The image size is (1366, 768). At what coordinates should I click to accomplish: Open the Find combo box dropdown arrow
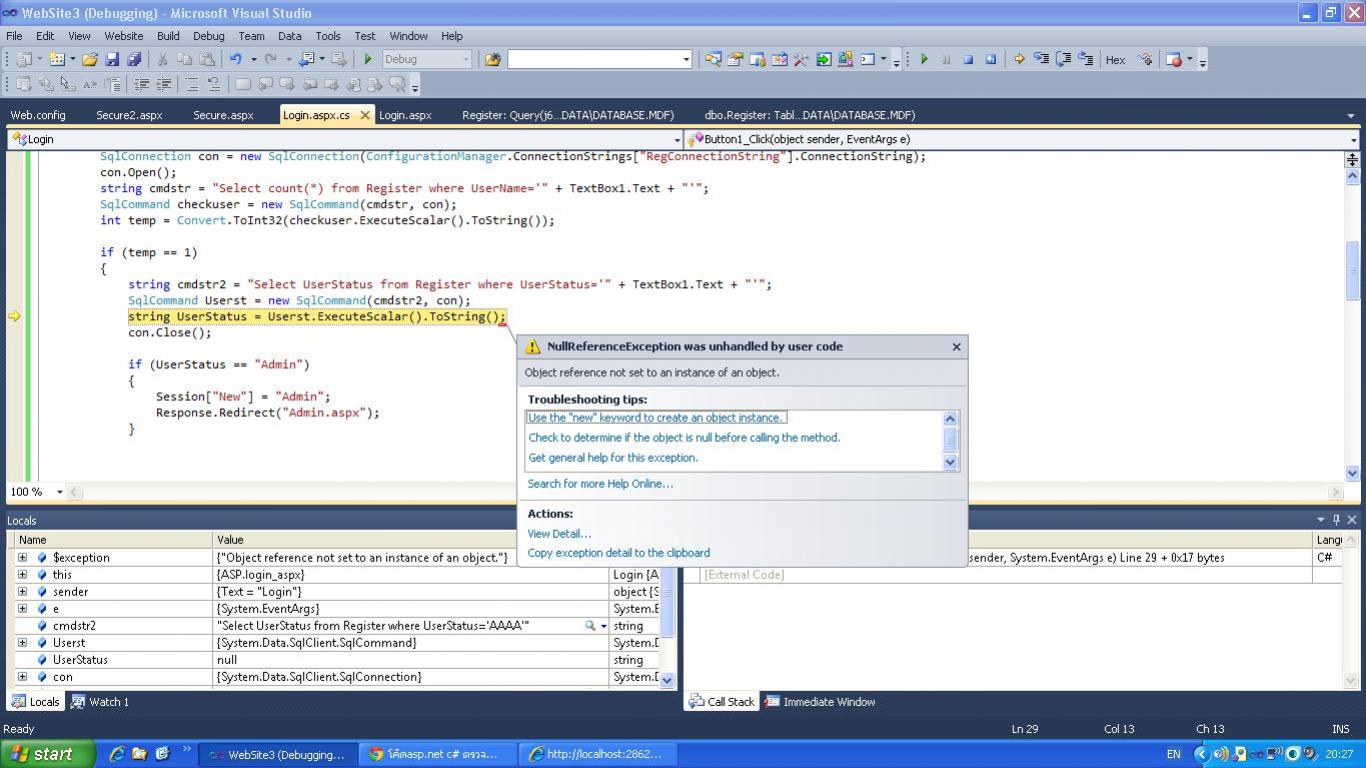(x=686, y=60)
